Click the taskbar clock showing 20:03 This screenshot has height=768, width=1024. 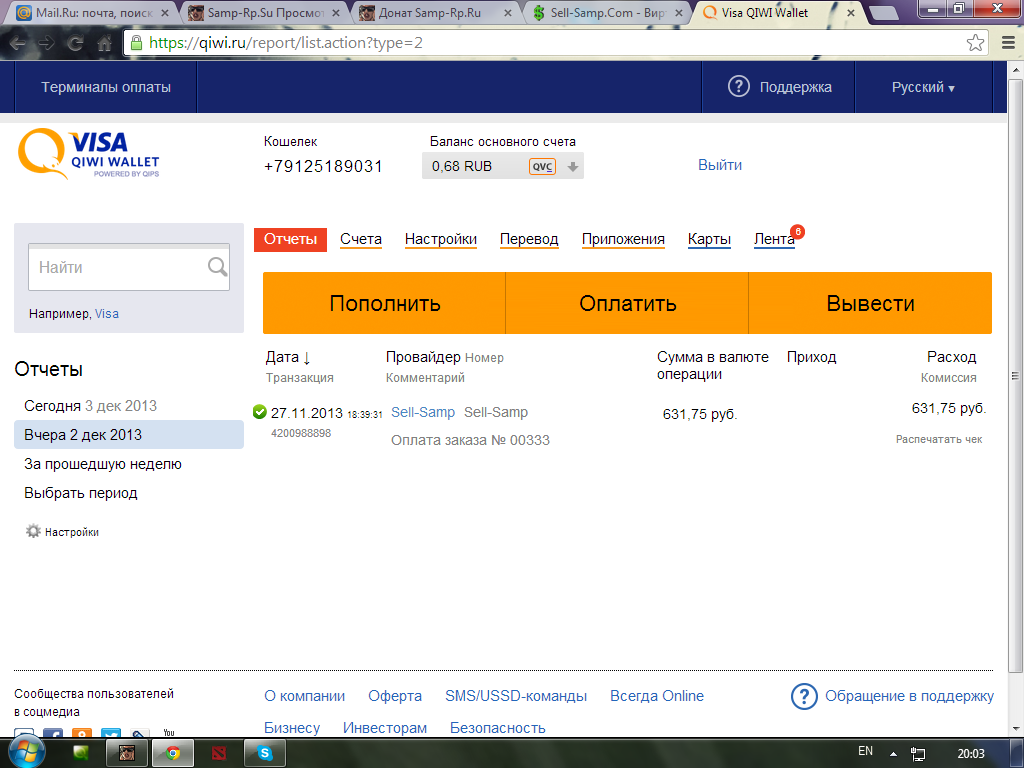point(970,754)
